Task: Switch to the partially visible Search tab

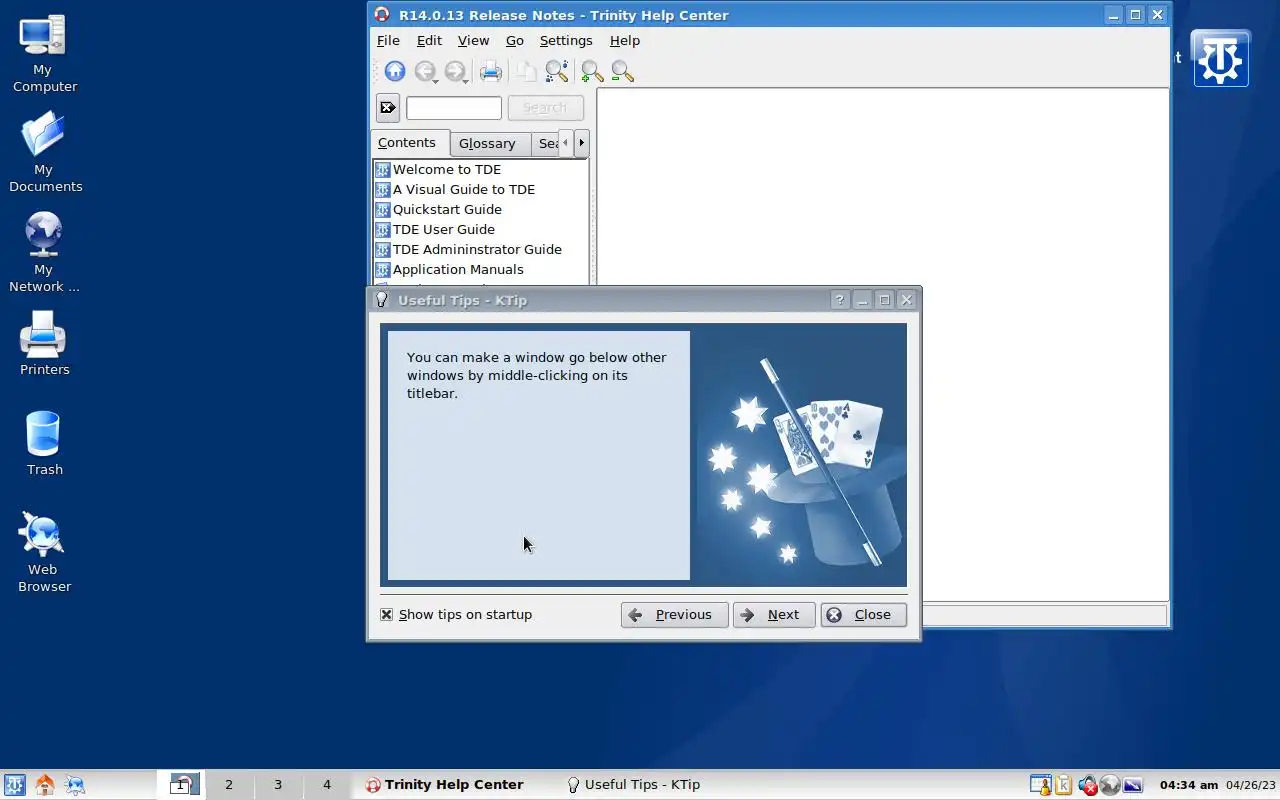Action: coord(545,144)
